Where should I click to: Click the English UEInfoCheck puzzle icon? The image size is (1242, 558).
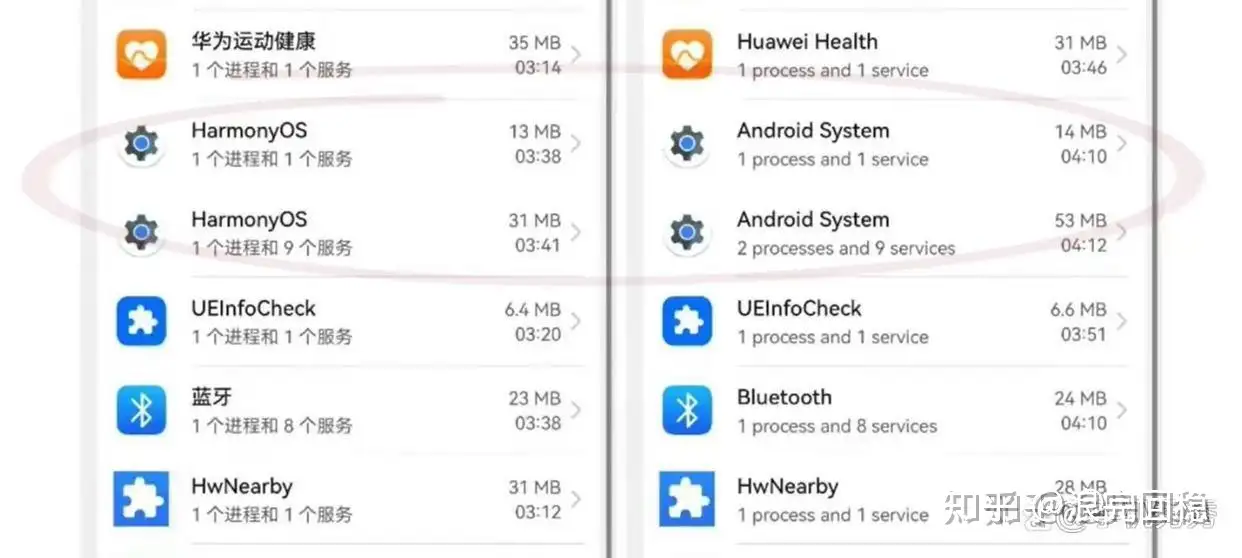tap(687, 321)
